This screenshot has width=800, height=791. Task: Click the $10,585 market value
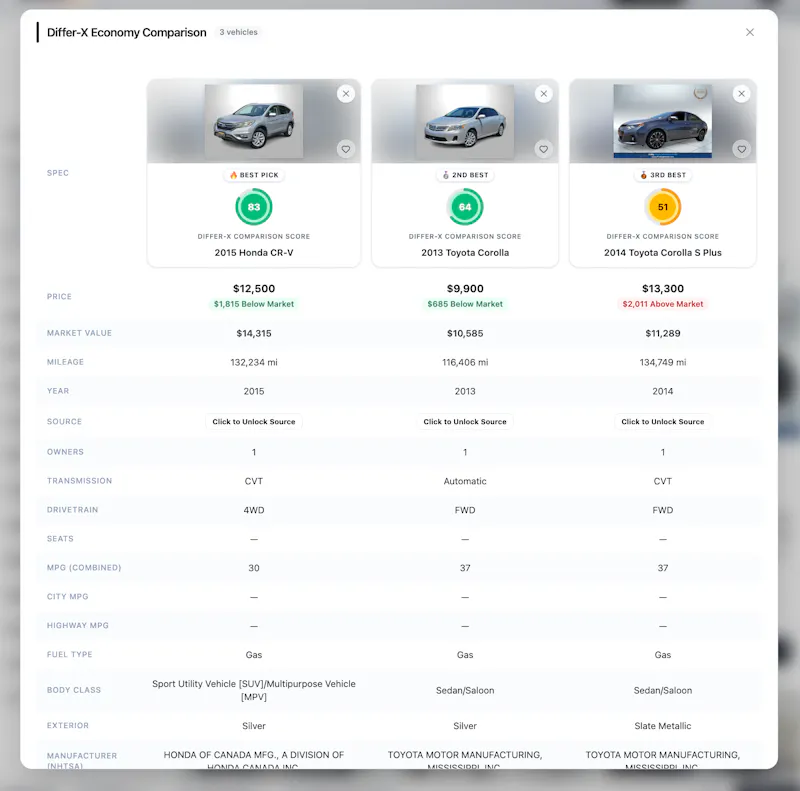tap(465, 333)
